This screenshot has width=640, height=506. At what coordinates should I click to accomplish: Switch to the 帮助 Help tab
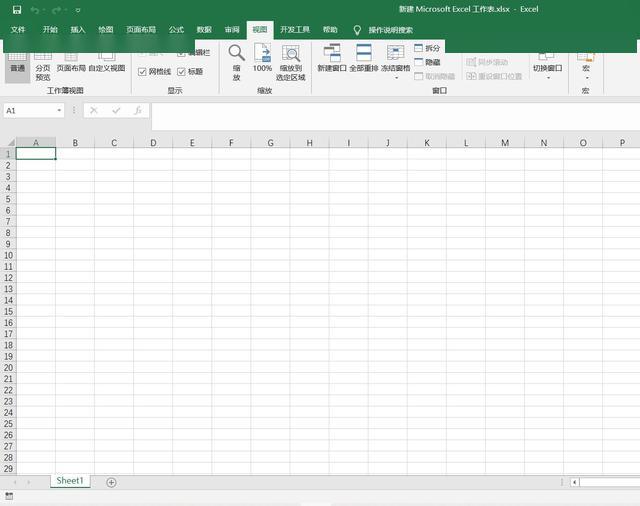(330, 30)
